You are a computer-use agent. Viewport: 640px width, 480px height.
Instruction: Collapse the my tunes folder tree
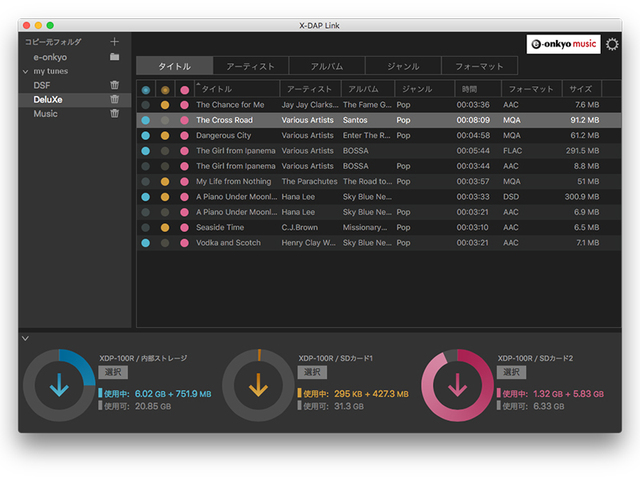point(25,72)
